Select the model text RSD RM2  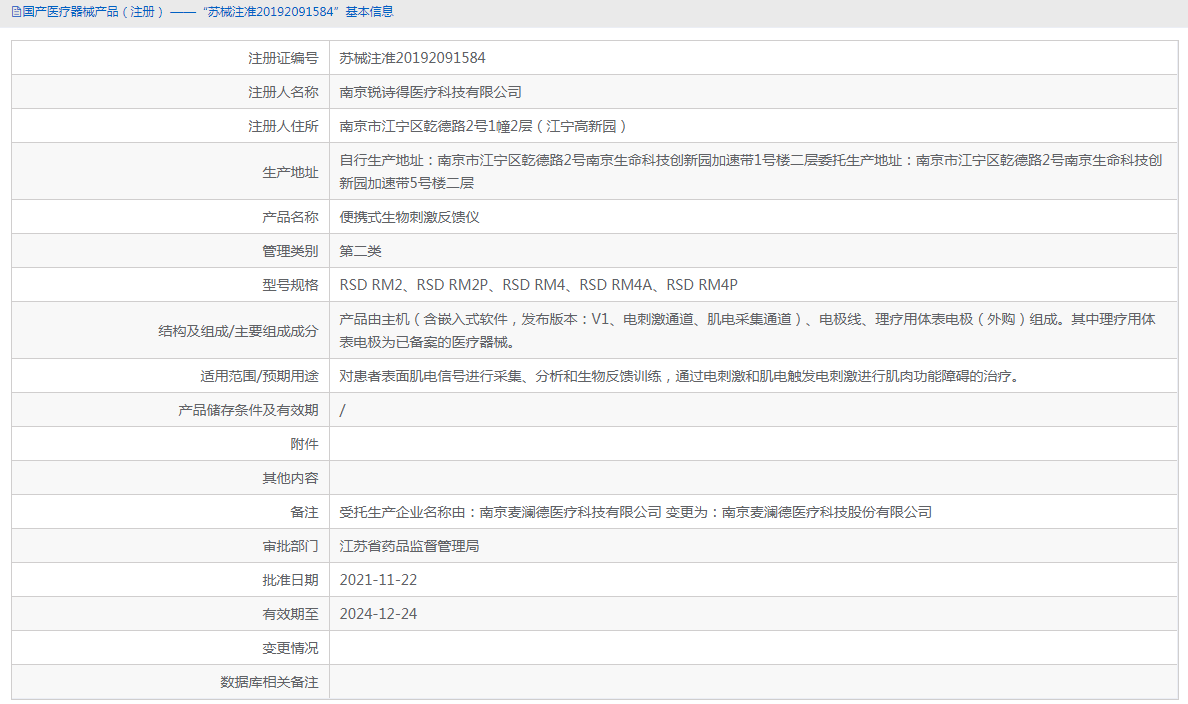point(372,284)
